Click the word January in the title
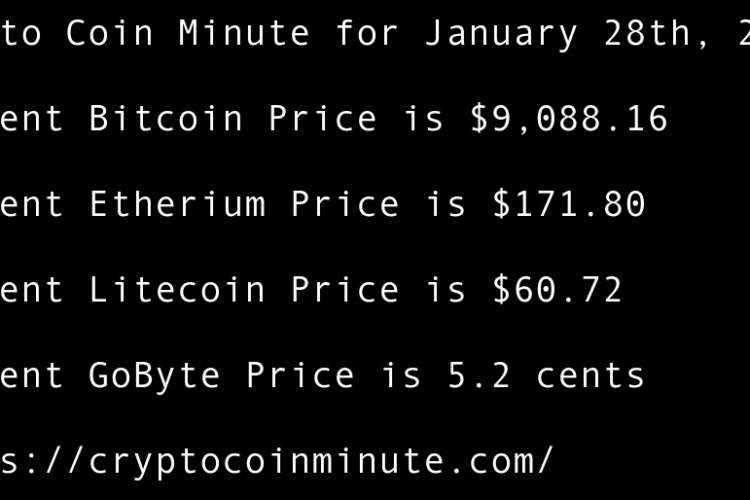The height and width of the screenshot is (500, 750). coord(501,33)
